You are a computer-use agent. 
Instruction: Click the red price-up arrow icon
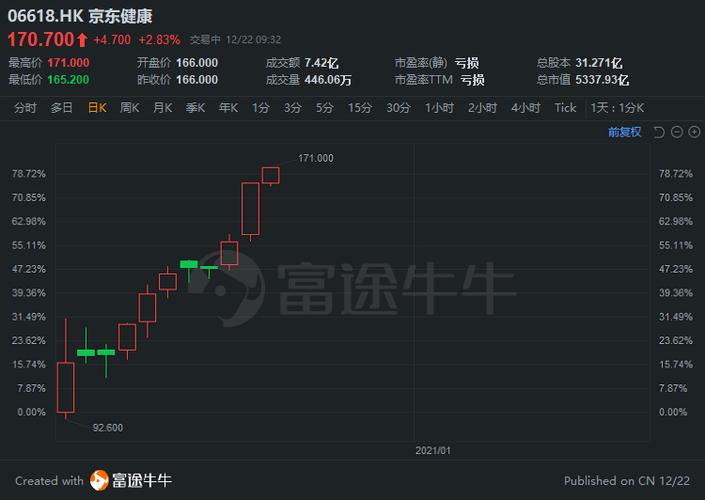82,40
